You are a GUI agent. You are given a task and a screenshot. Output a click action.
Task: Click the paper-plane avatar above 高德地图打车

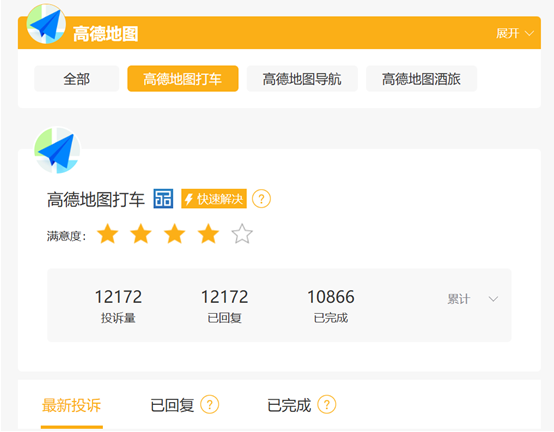[57, 150]
